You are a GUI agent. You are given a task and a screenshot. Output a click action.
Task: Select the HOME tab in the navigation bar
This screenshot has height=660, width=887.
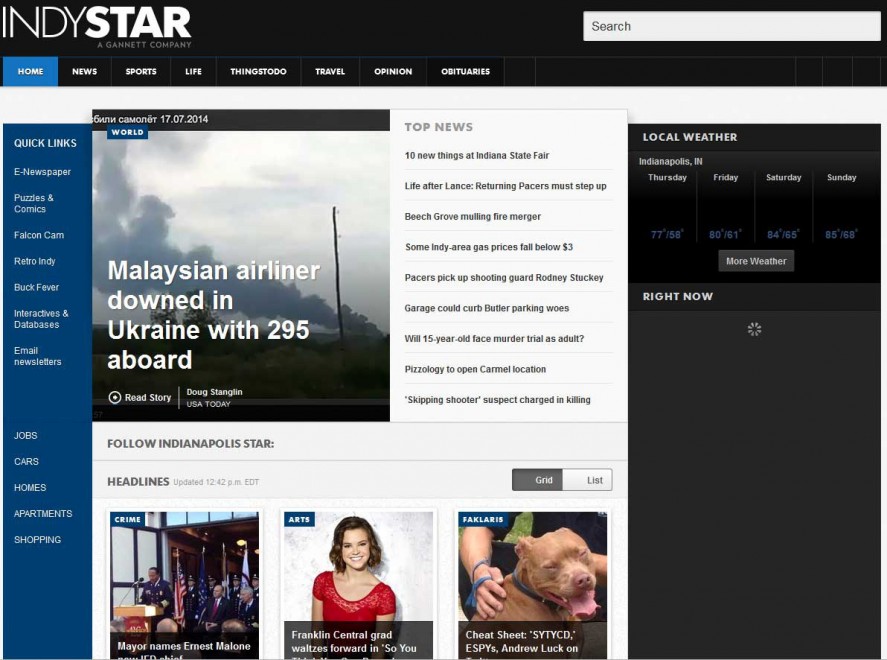[31, 72]
